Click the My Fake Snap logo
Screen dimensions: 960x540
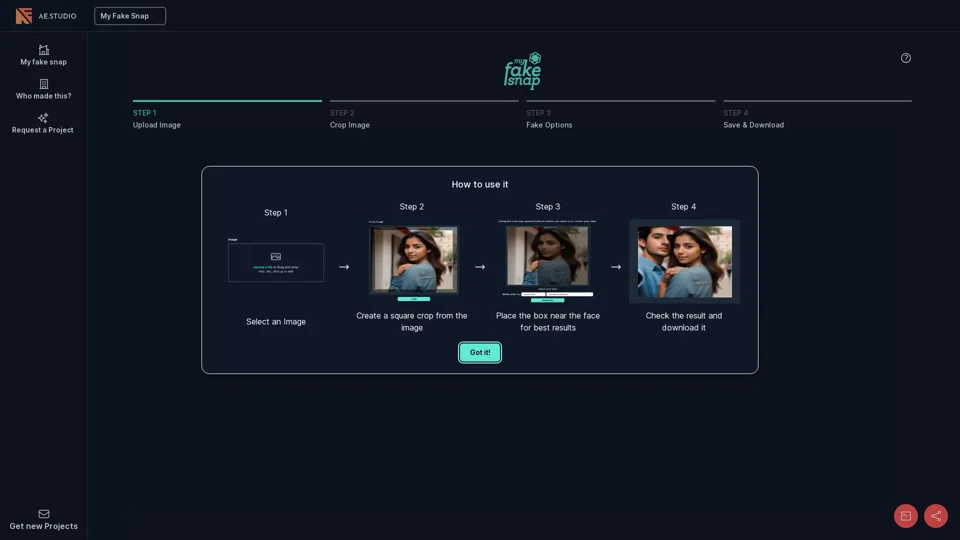point(522,71)
